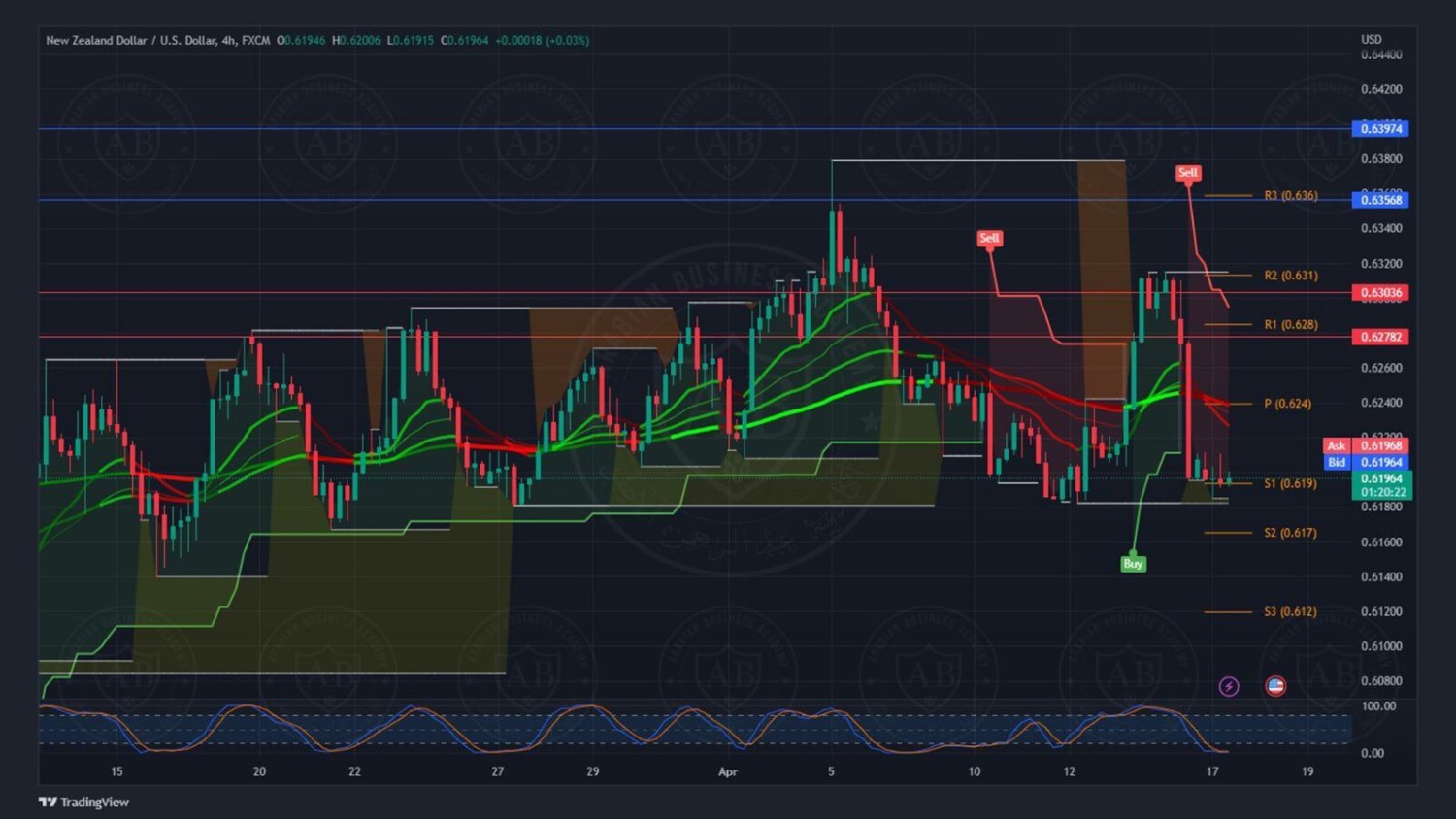Click the 27 date label on time axis

point(497,771)
